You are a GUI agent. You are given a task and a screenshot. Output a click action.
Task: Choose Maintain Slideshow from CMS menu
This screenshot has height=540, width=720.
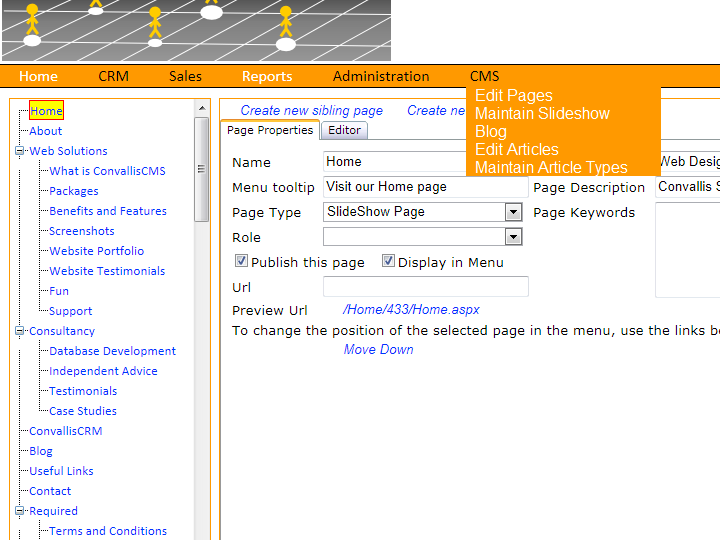coord(542,114)
